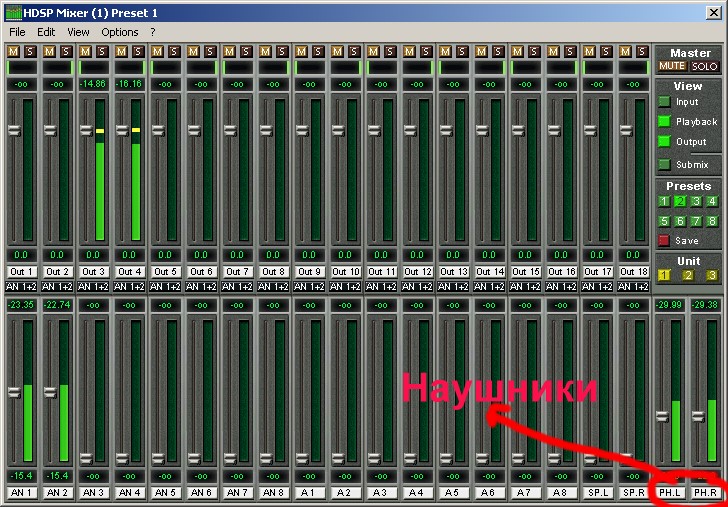Open the ? help menu
The image size is (728, 507).
pos(153,32)
